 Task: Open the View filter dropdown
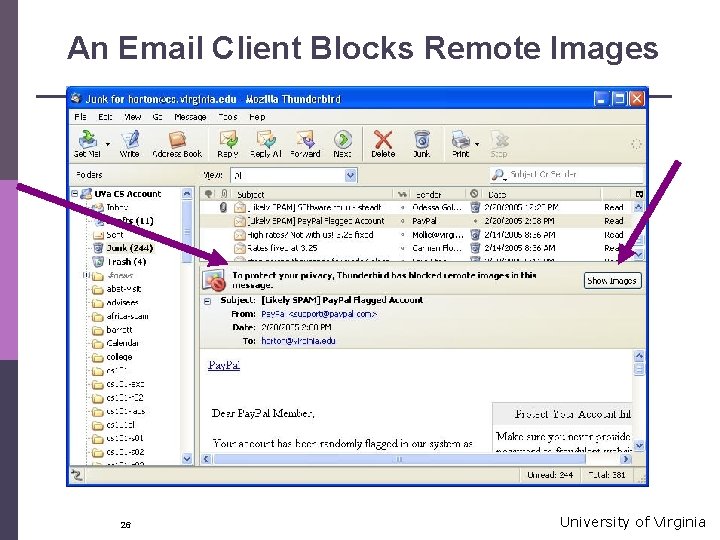350,175
